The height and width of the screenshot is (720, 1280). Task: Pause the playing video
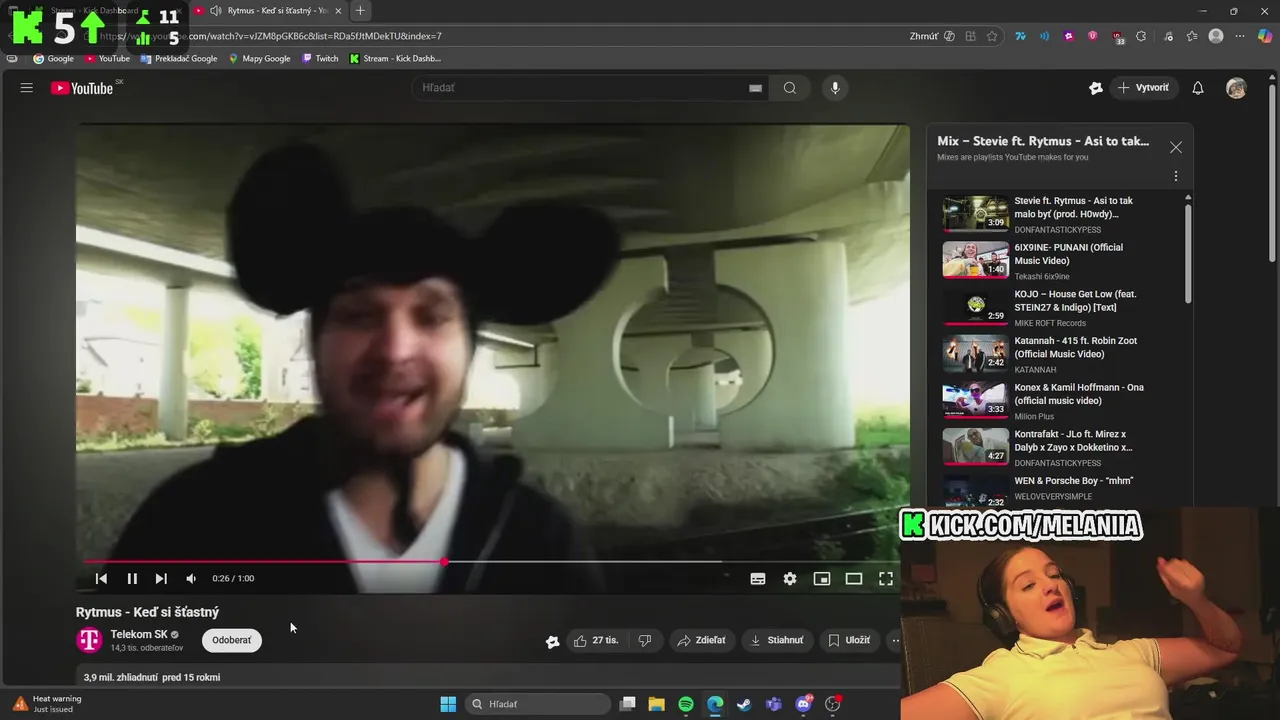pyautogui.click(x=132, y=578)
